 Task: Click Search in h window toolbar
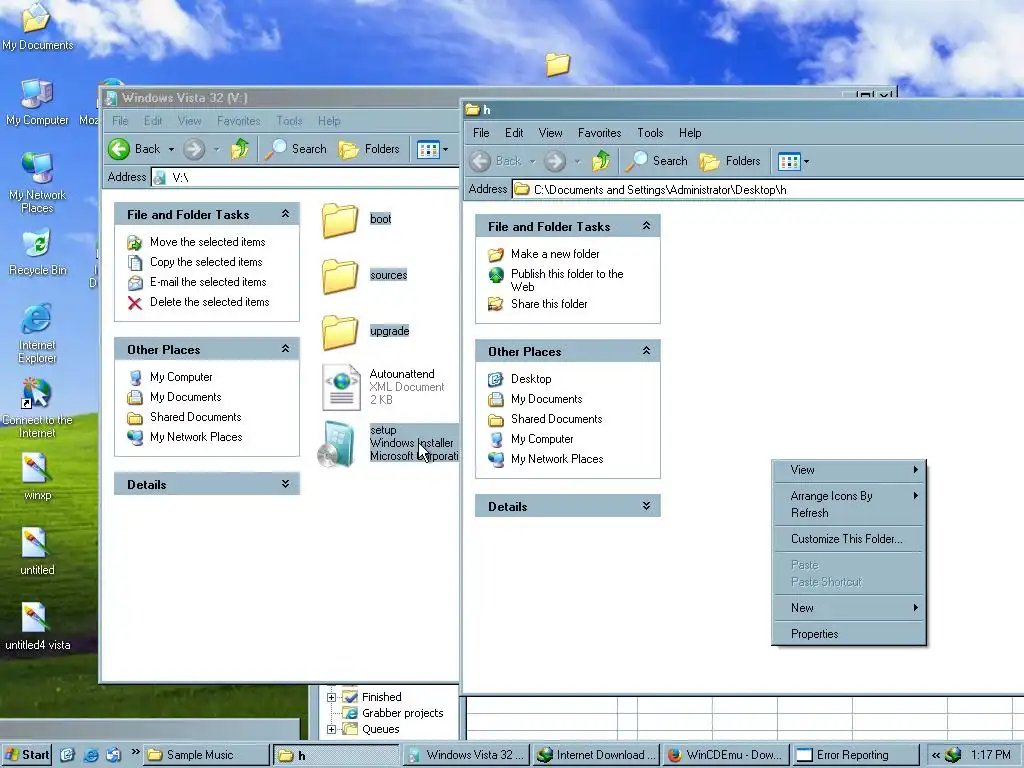pyautogui.click(x=656, y=161)
